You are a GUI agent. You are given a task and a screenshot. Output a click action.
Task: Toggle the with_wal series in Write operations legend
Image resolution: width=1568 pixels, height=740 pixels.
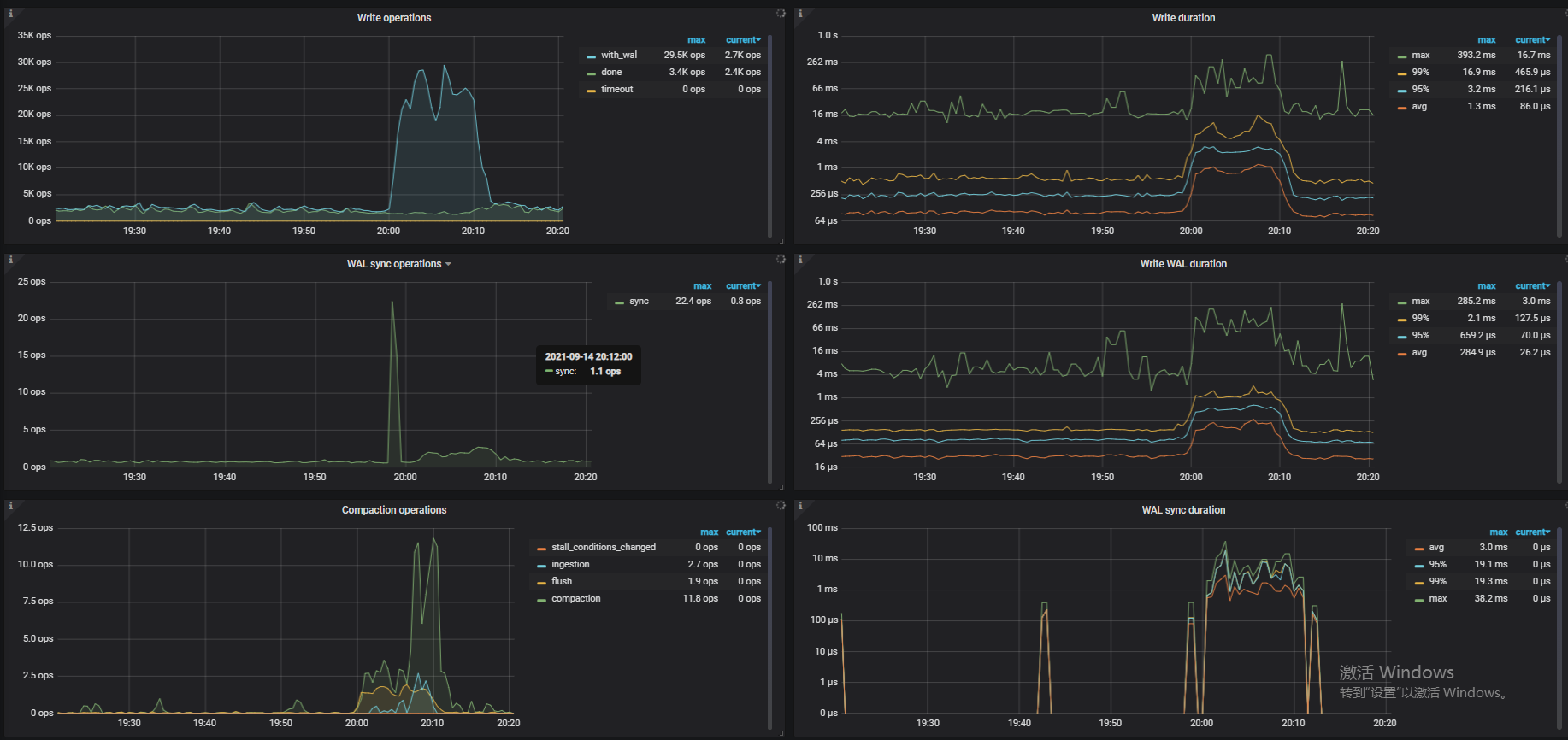click(x=618, y=56)
